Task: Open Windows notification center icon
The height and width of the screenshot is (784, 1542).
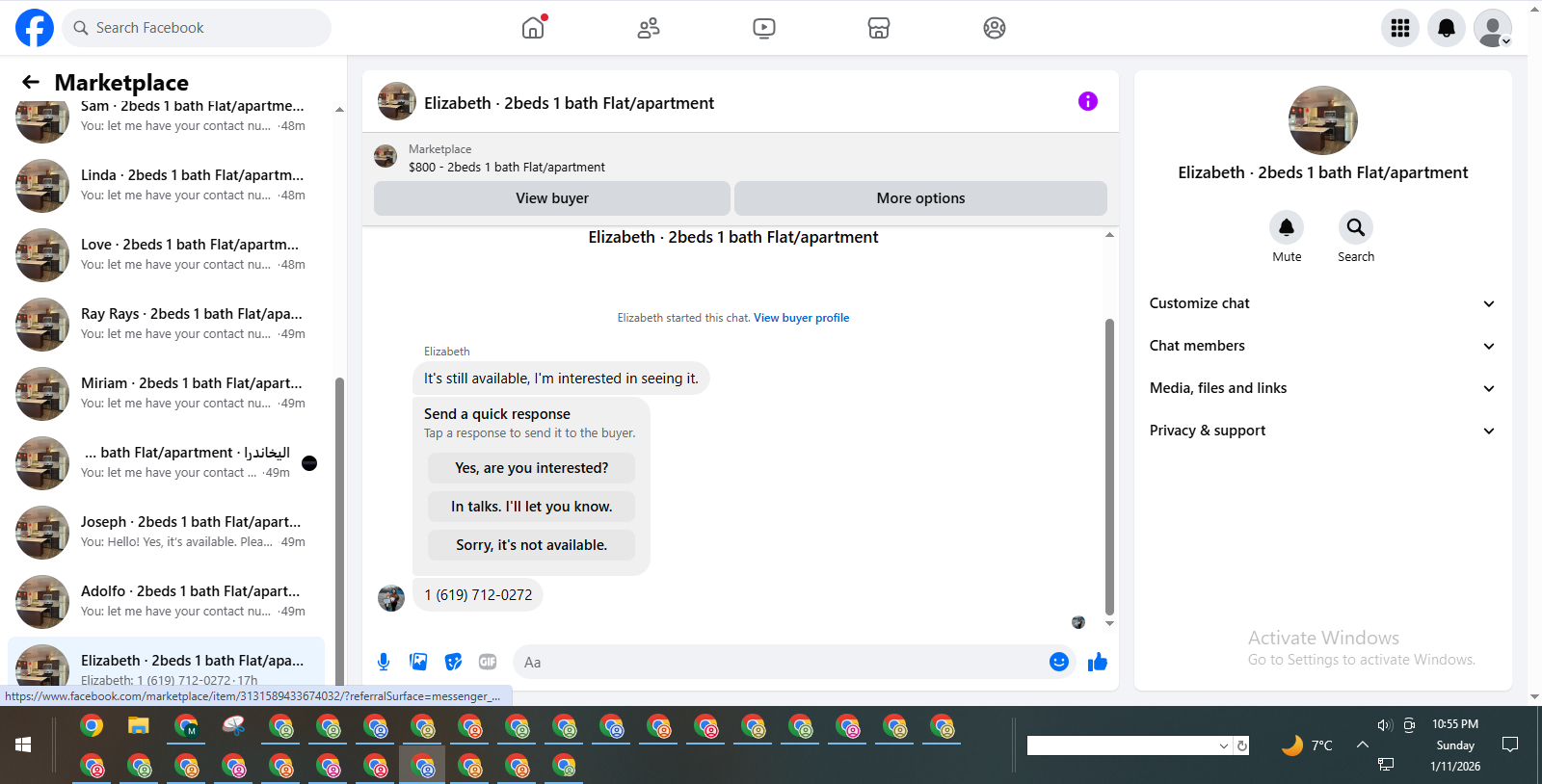Action: click(x=1510, y=745)
